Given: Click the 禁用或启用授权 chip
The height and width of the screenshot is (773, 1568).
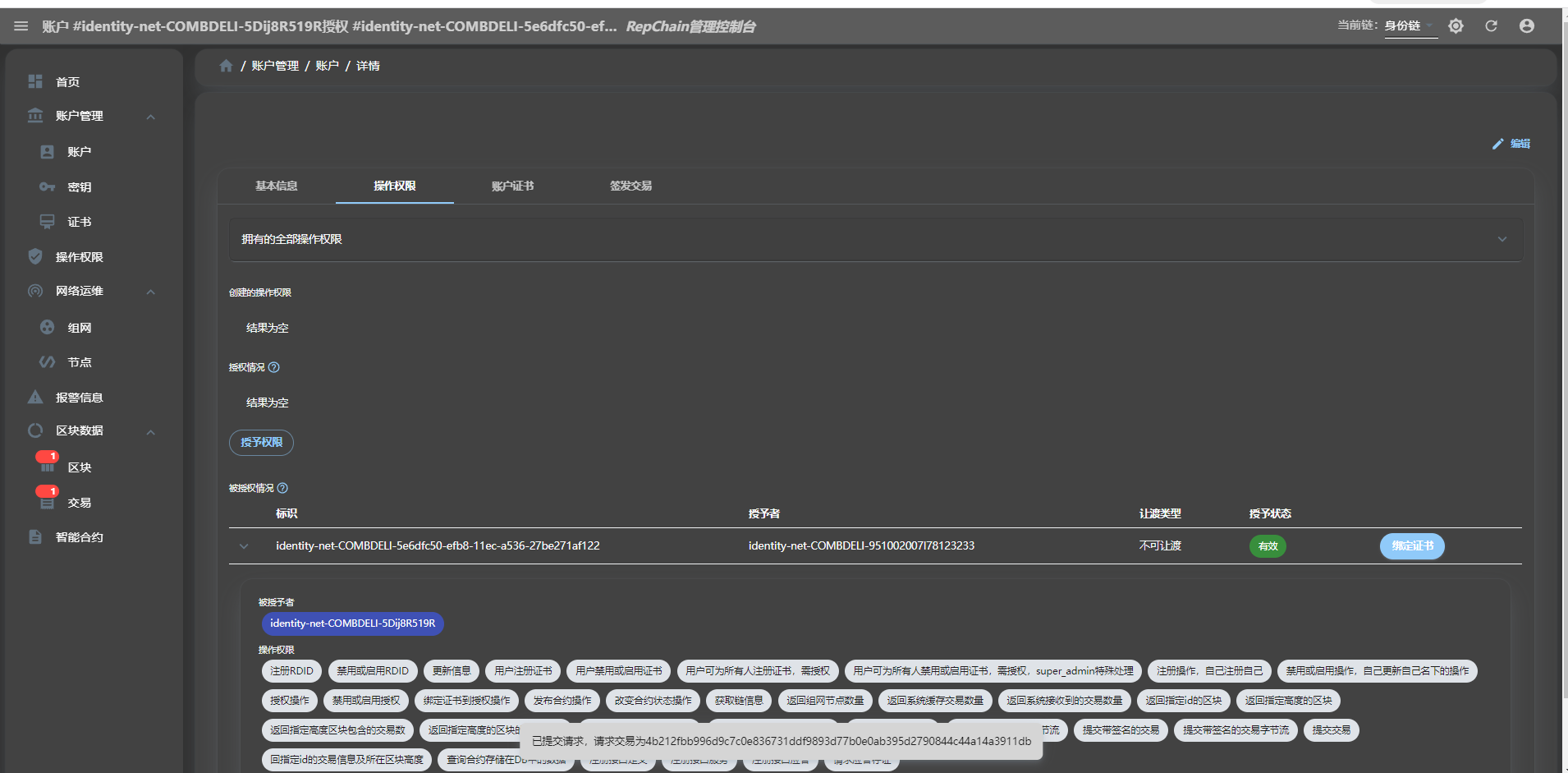Looking at the screenshot, I should pyautogui.click(x=366, y=701).
